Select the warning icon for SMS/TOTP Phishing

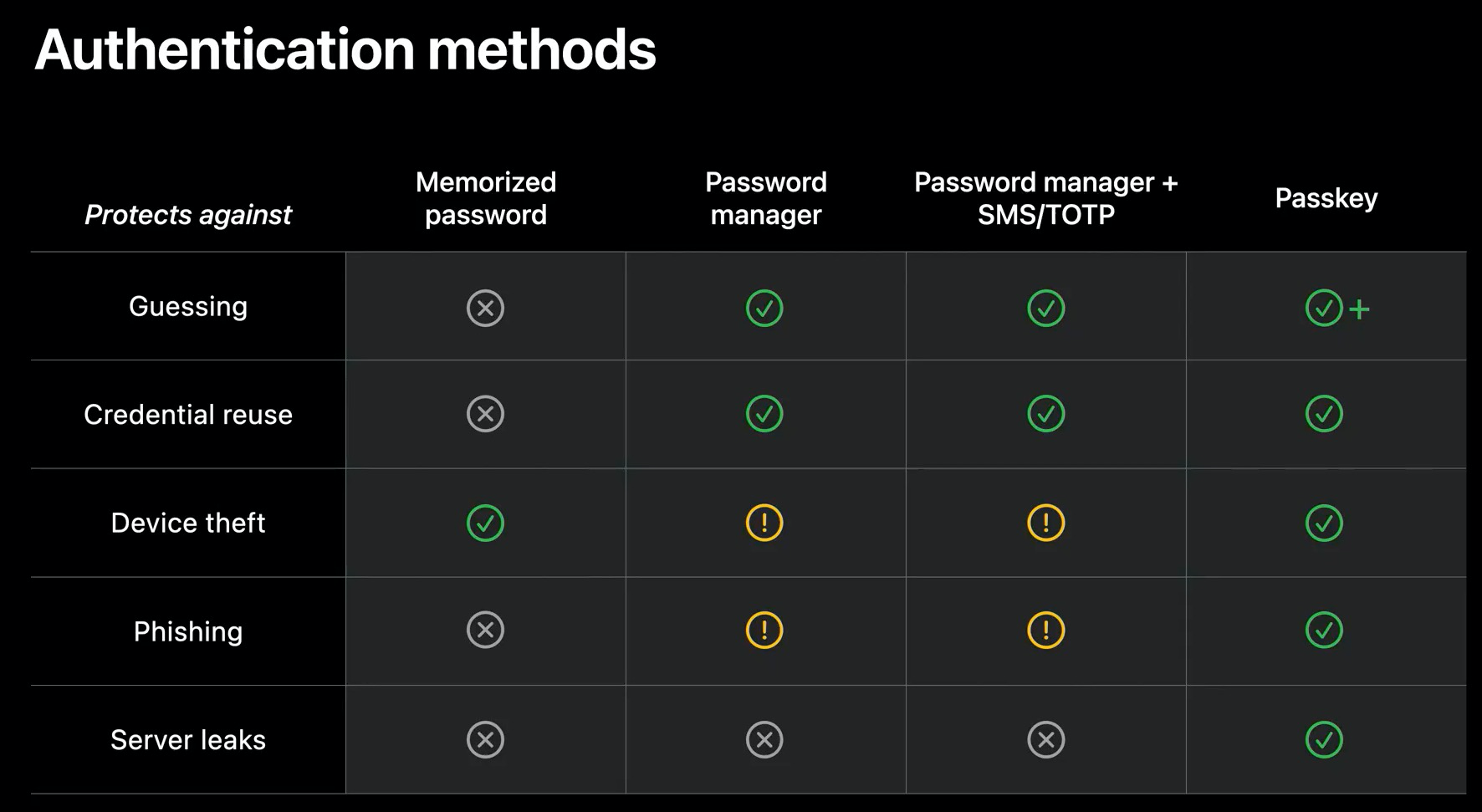coord(1045,630)
